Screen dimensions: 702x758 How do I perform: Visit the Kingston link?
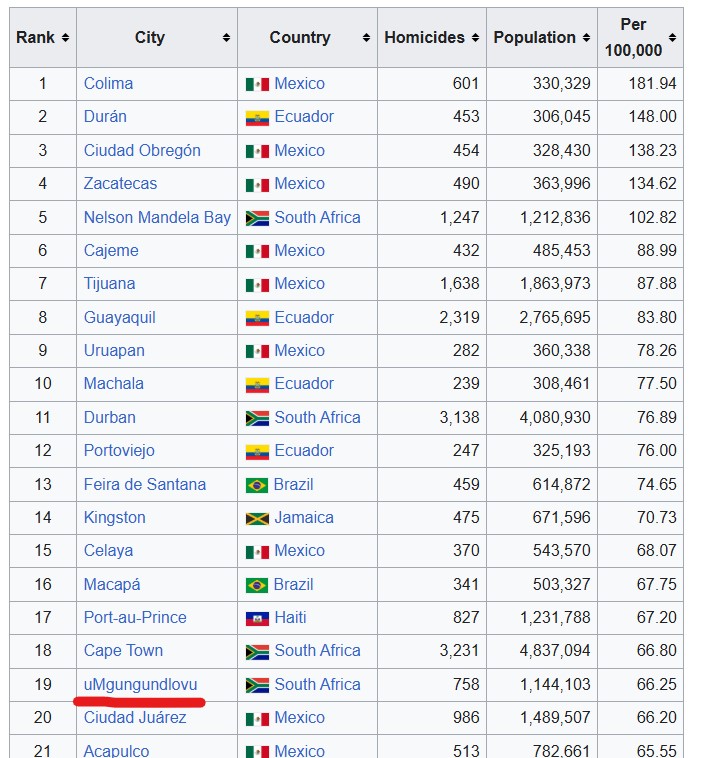[115, 518]
